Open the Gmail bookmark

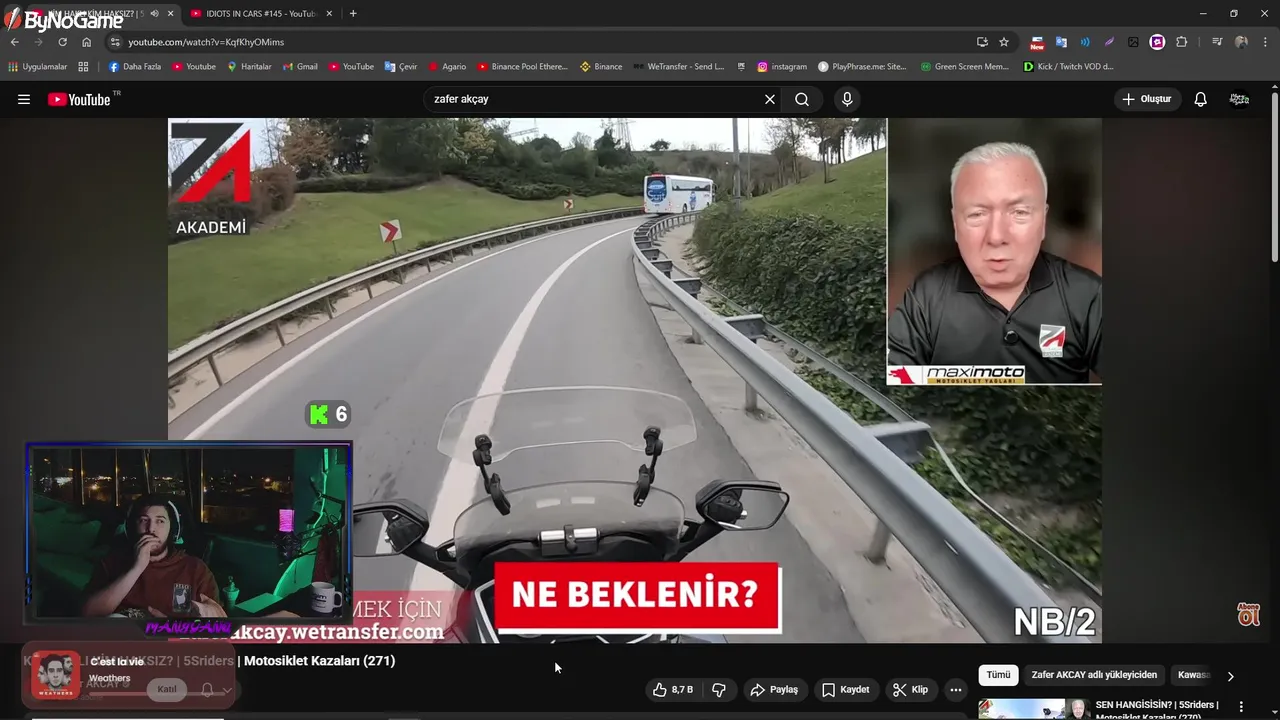pos(300,67)
